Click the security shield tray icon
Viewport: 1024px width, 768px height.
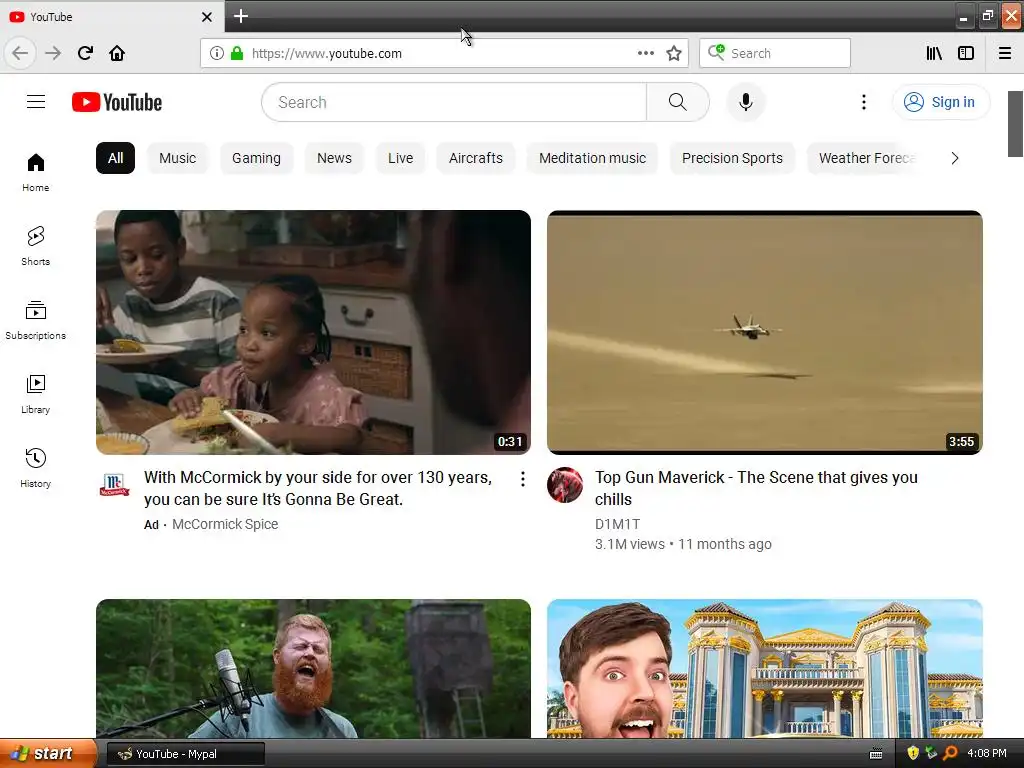click(913, 754)
